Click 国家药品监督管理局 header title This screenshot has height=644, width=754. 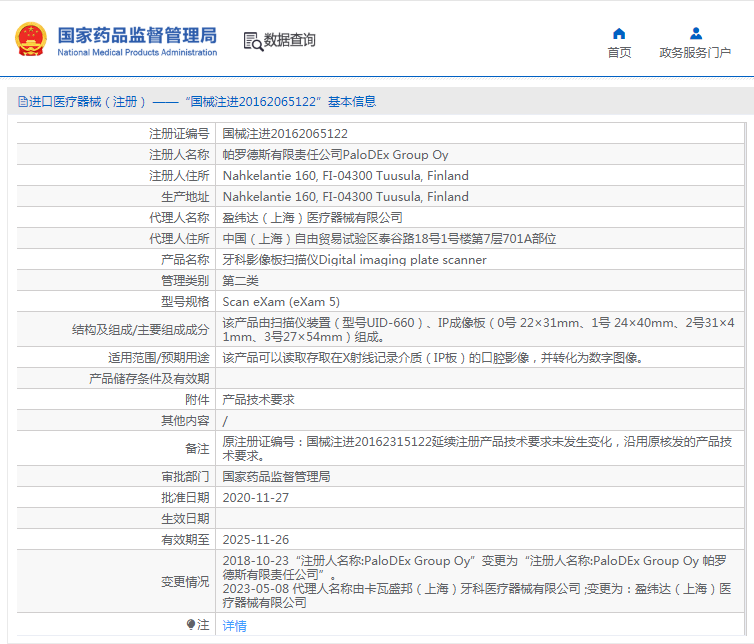(138, 35)
